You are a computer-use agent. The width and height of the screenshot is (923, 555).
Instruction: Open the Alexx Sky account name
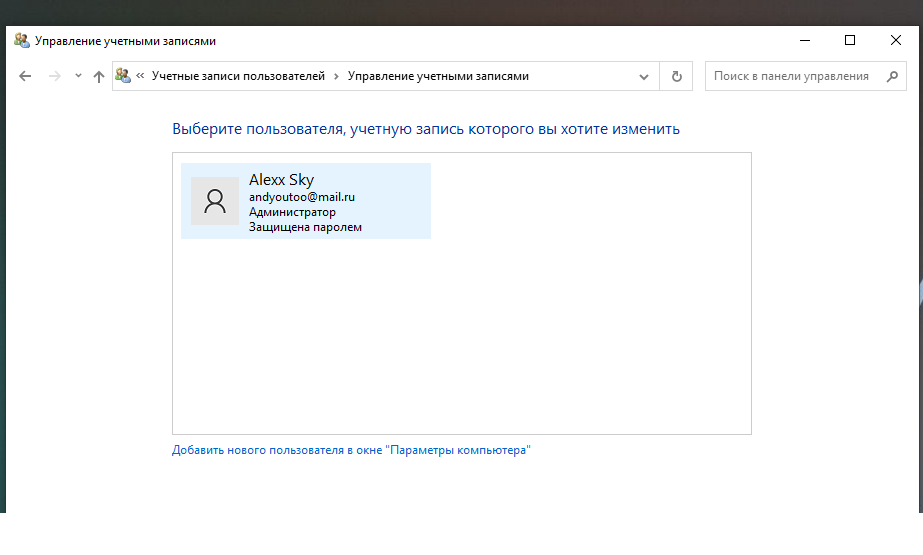(x=281, y=180)
